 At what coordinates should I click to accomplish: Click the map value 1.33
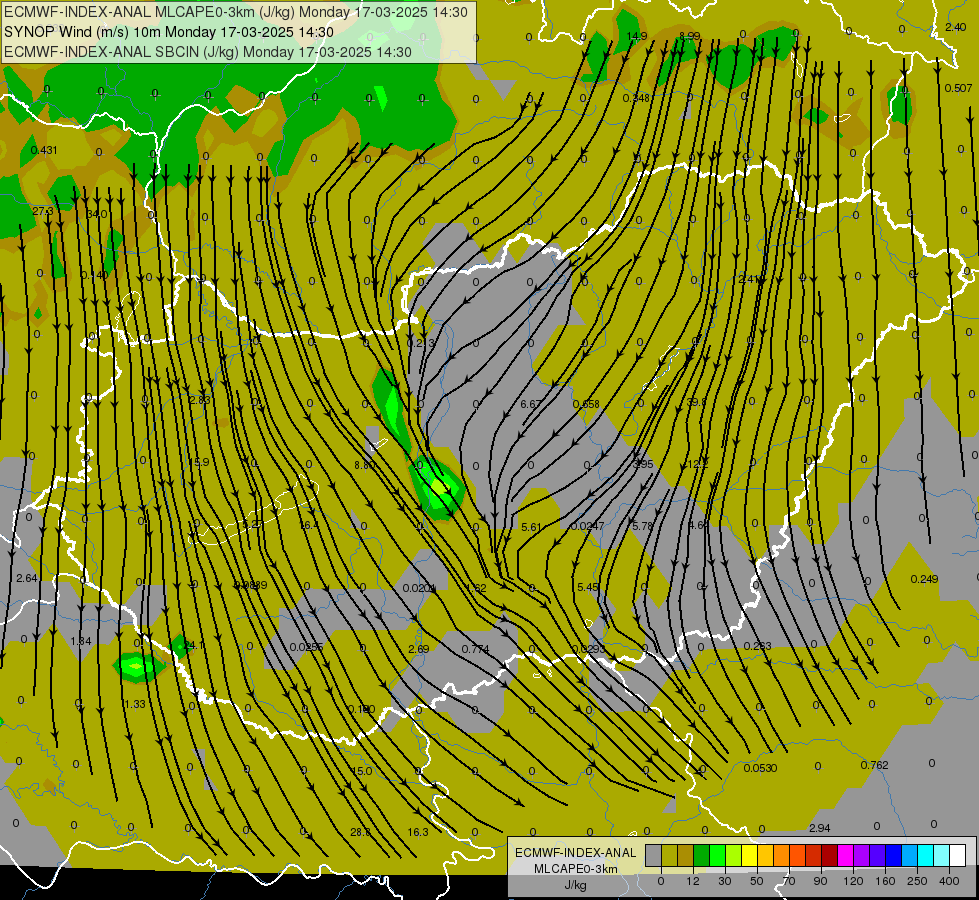[134, 704]
